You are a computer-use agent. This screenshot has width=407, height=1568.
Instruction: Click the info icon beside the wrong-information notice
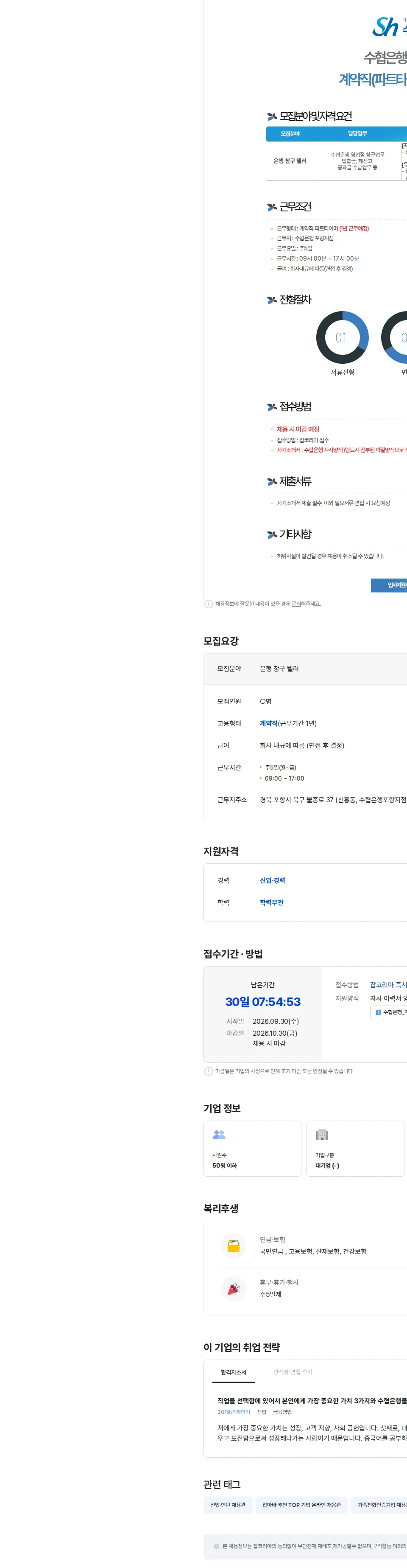click(209, 604)
